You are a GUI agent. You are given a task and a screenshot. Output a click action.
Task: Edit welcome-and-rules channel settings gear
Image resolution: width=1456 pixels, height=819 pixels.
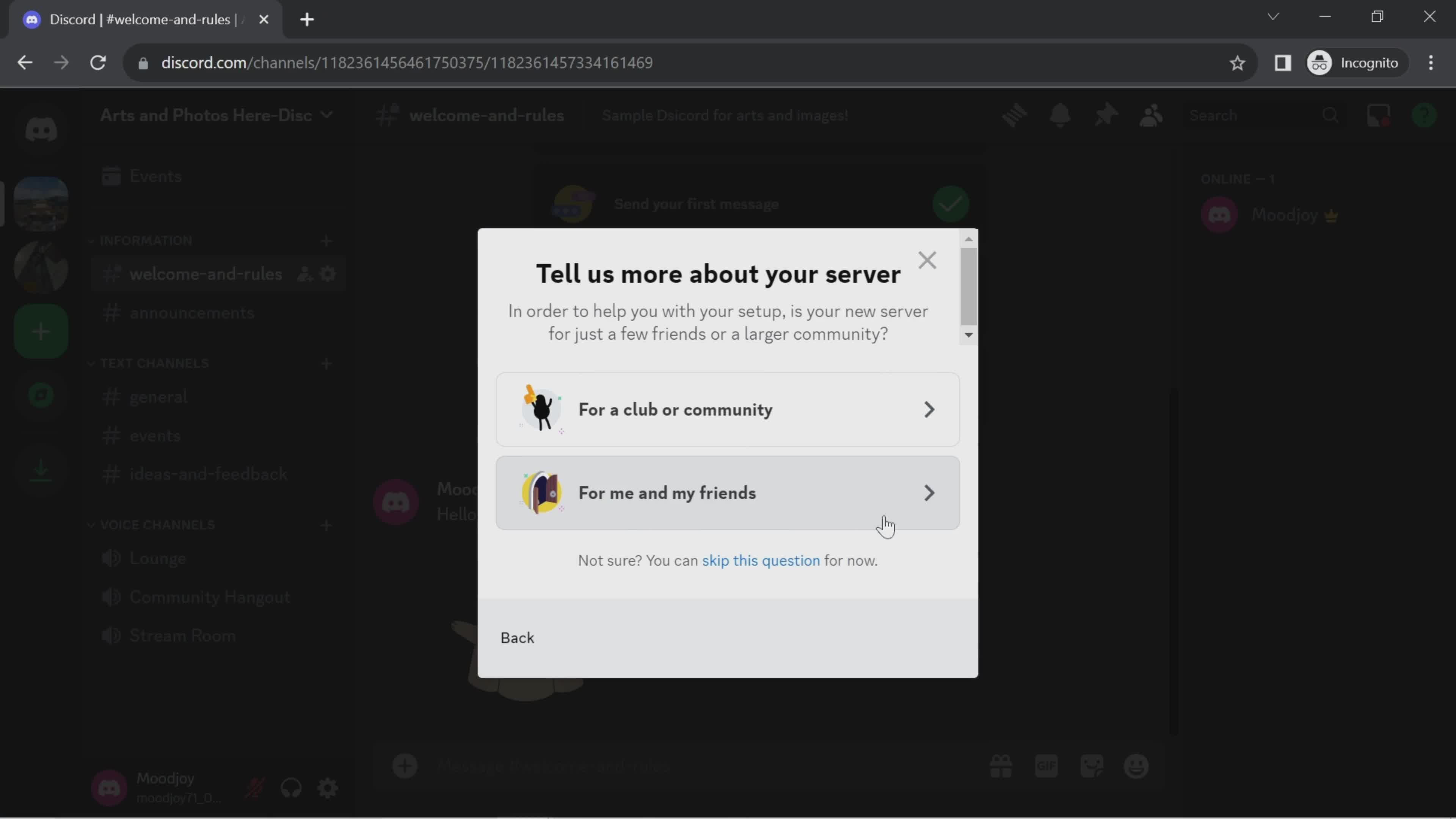328,275
